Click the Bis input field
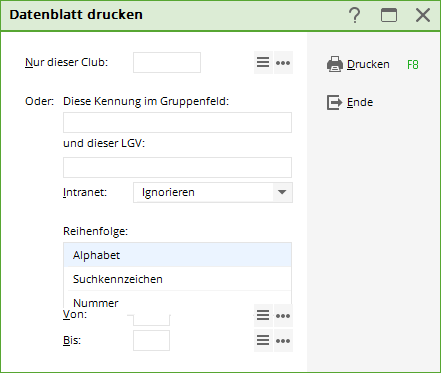Viewport: 441px width, 373px height. 151,340
